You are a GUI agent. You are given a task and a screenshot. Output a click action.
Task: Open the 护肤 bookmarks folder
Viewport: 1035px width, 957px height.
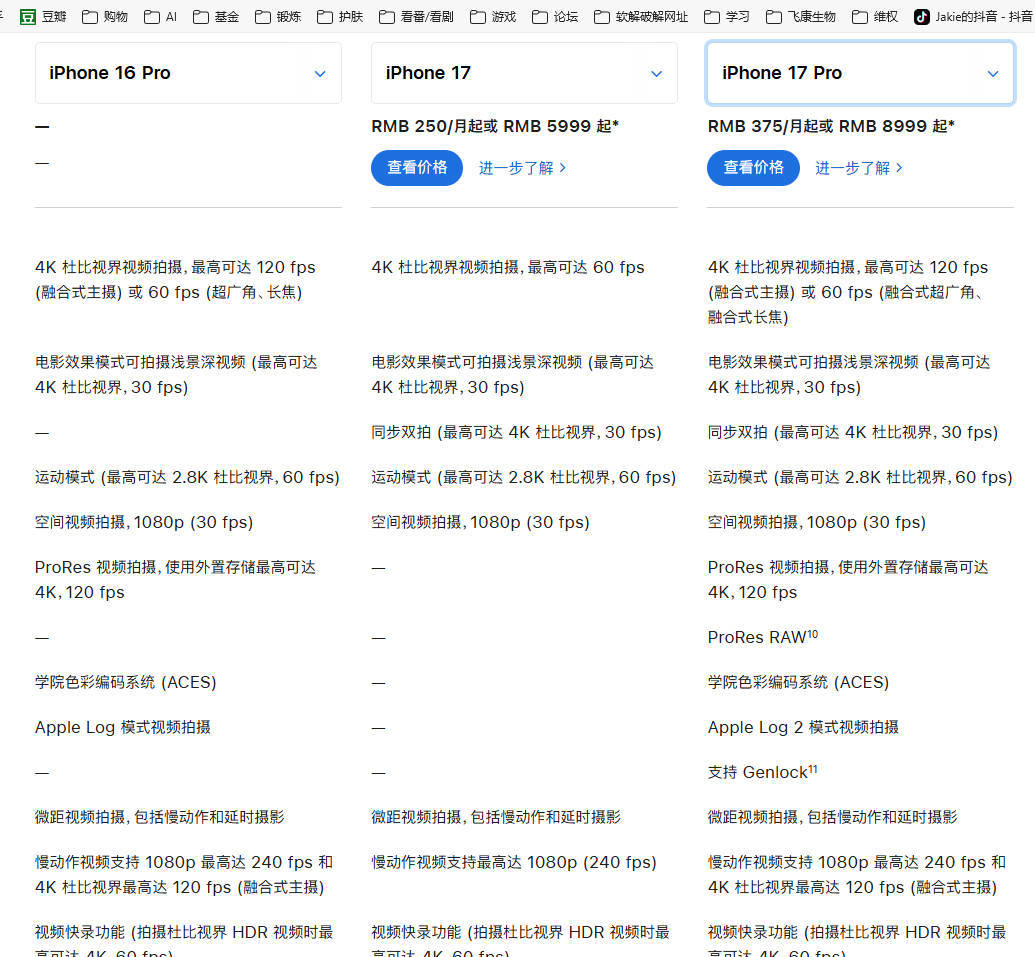(x=340, y=16)
